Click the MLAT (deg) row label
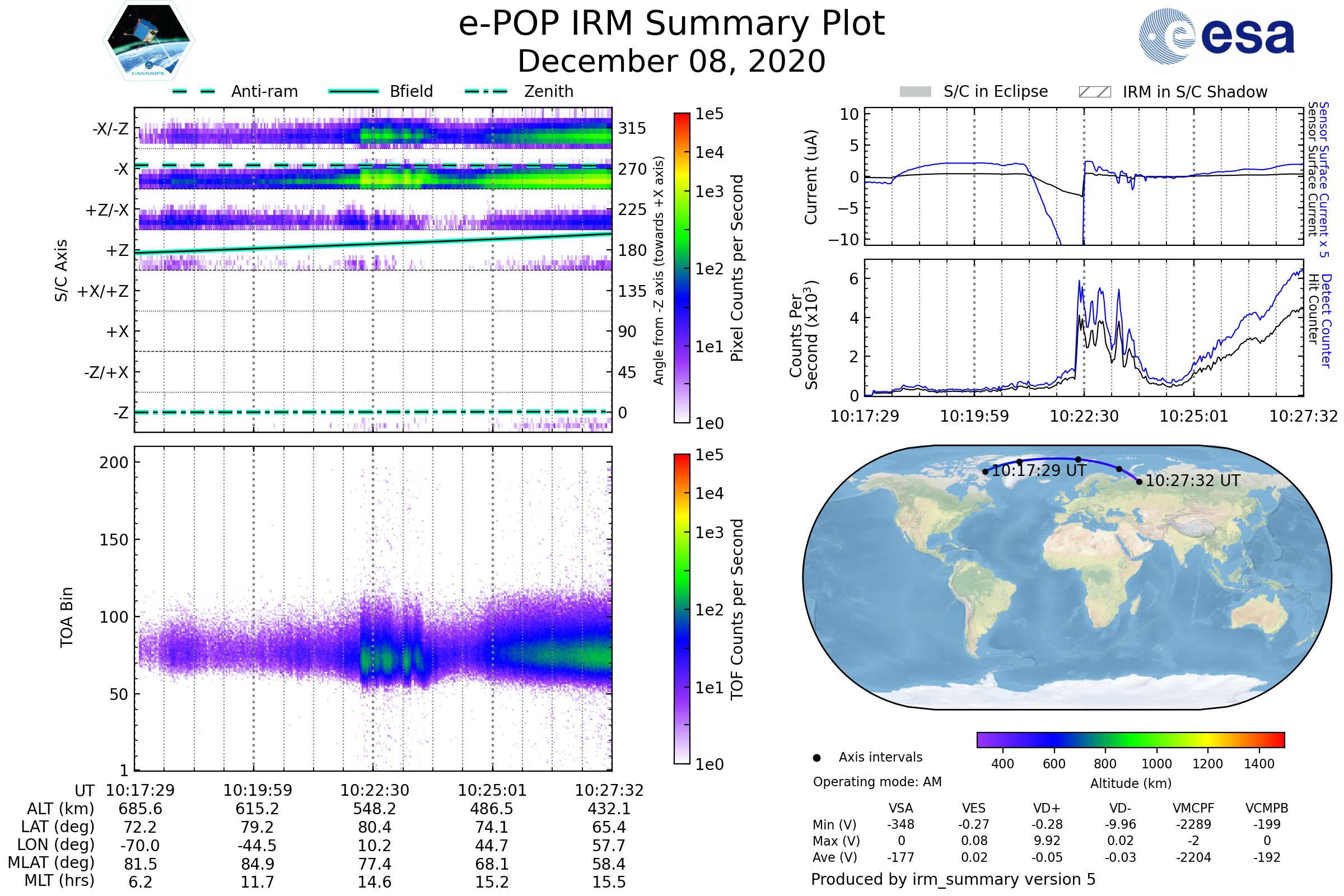The height and width of the screenshot is (896, 1344). coord(52,862)
